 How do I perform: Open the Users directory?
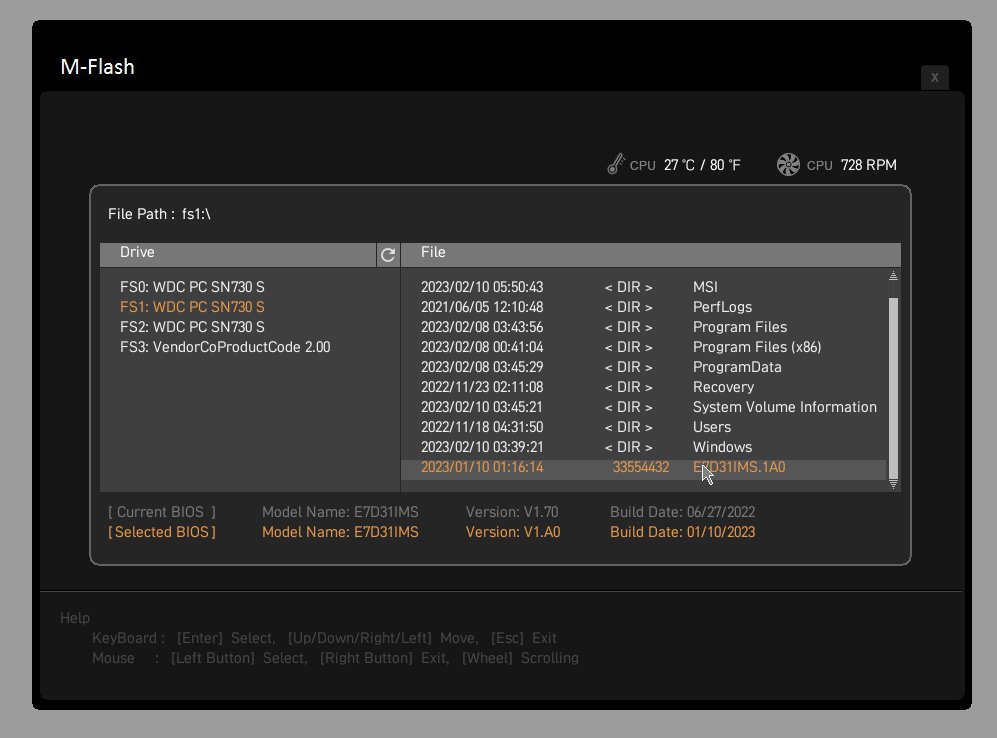tap(712, 427)
